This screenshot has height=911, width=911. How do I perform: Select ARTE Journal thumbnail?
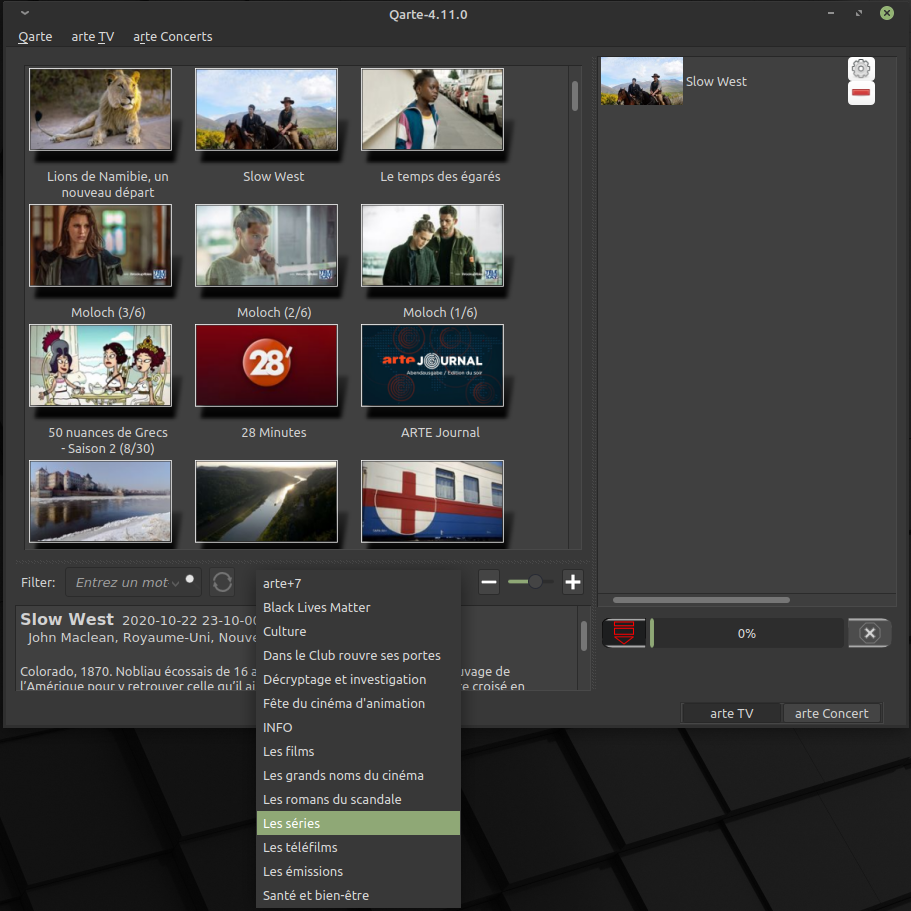click(x=432, y=365)
